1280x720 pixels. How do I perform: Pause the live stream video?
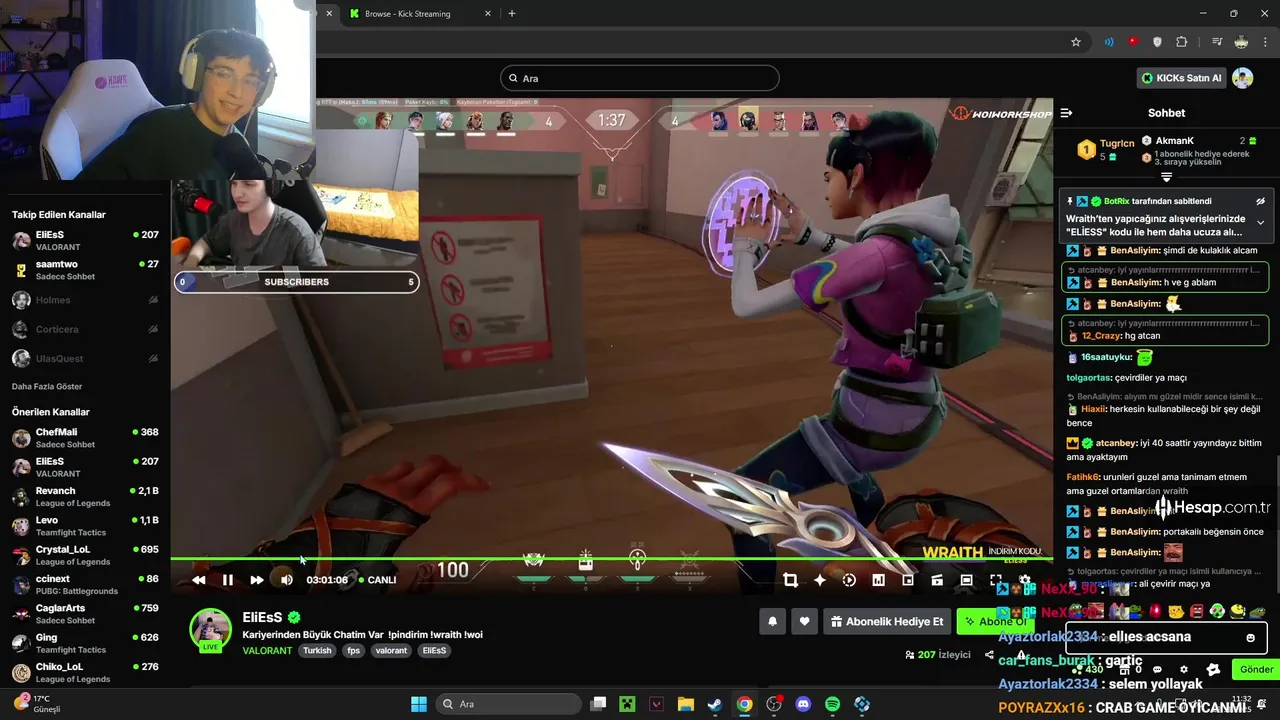pos(228,580)
